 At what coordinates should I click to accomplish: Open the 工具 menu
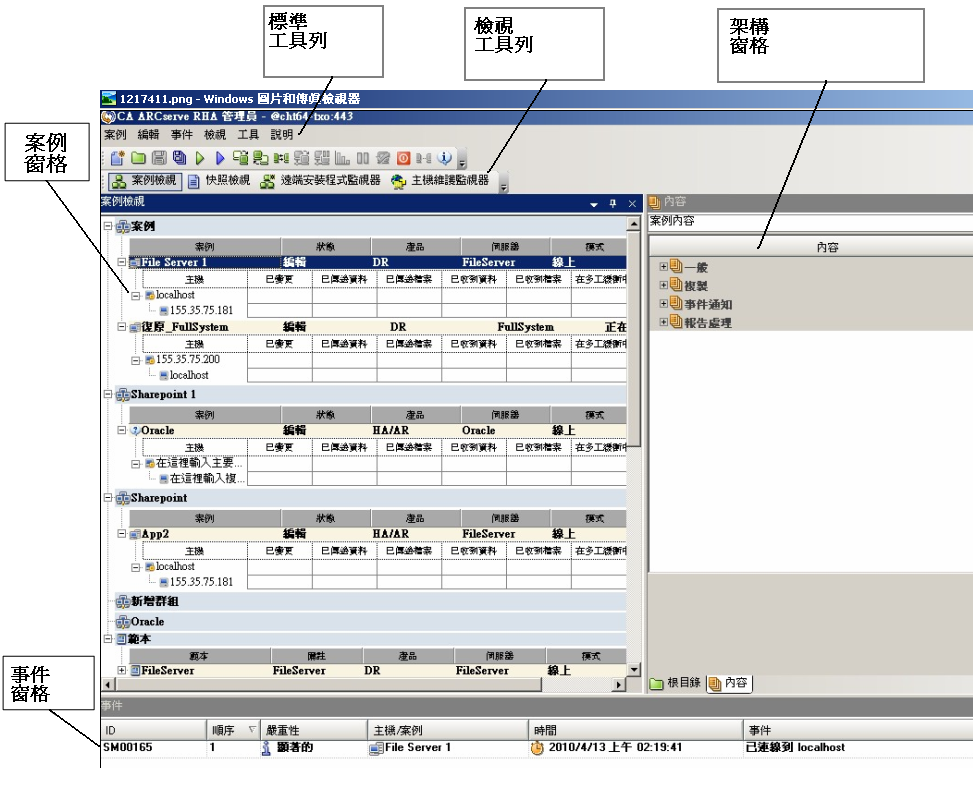pos(248,135)
